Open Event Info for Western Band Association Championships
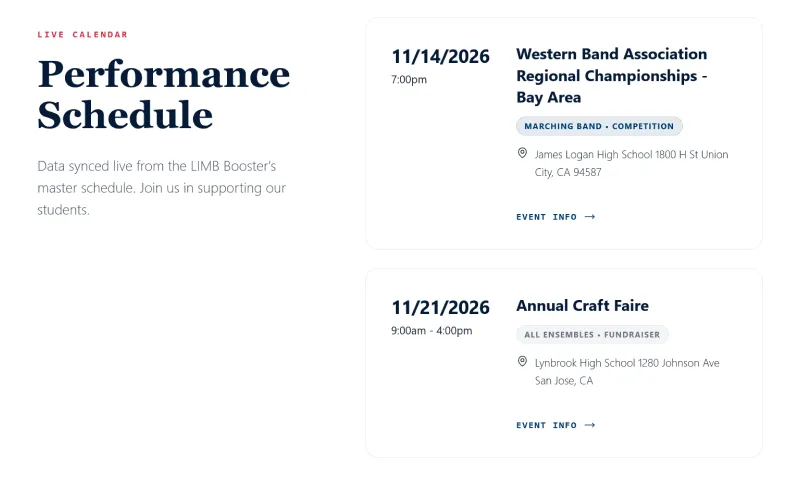800x500 pixels. (556, 217)
